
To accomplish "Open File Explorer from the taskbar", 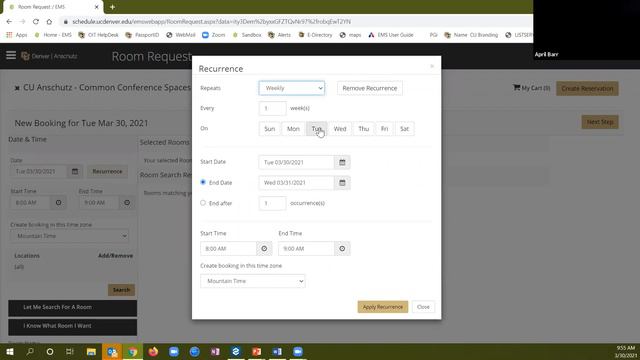I will click(x=91, y=351).
